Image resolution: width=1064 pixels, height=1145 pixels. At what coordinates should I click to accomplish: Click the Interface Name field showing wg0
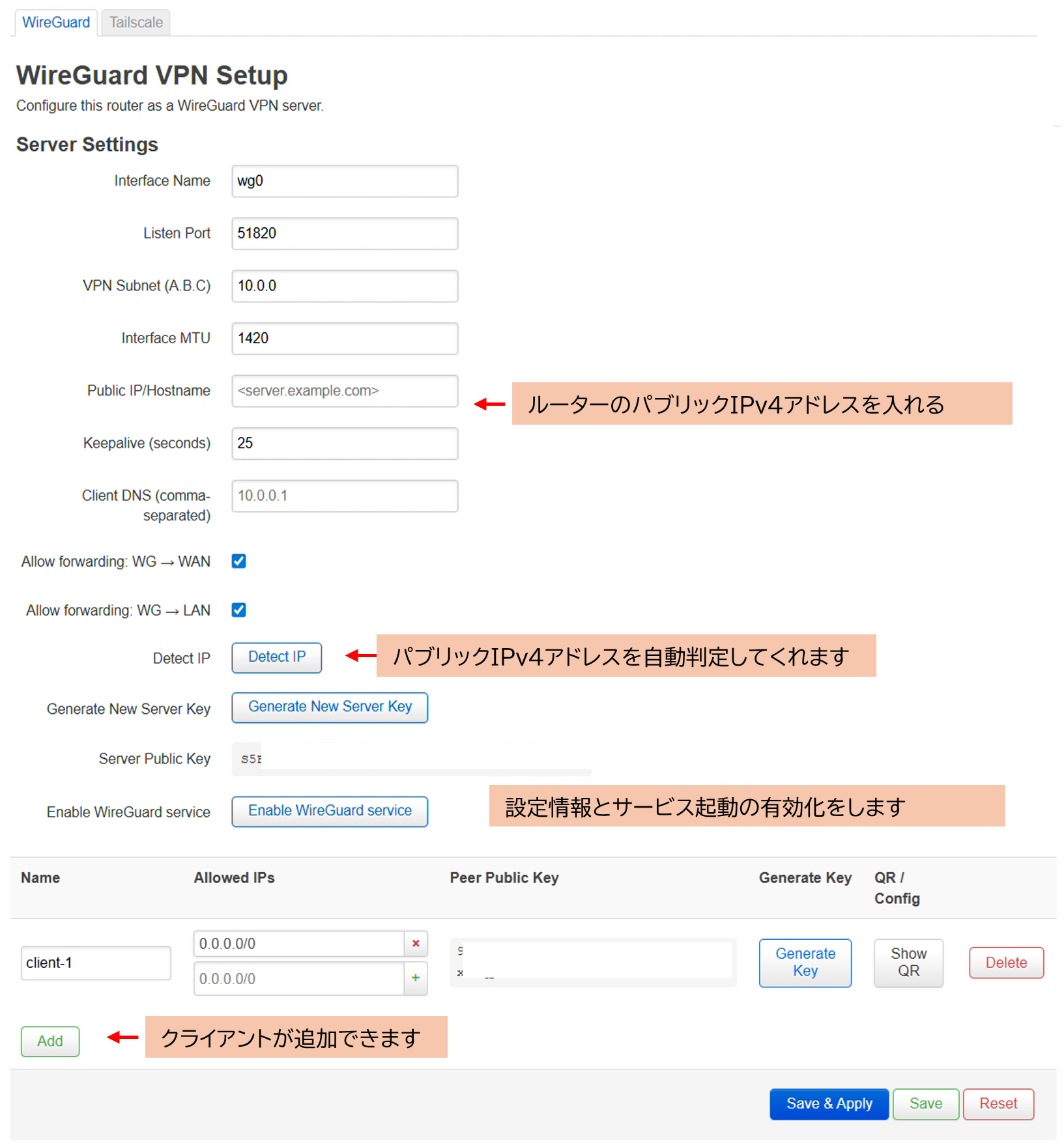(x=344, y=181)
